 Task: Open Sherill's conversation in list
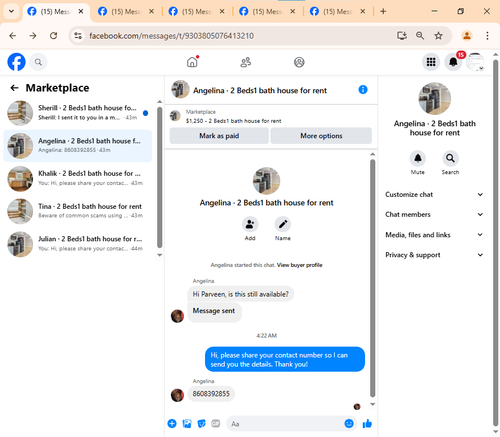pyautogui.click(x=78, y=113)
